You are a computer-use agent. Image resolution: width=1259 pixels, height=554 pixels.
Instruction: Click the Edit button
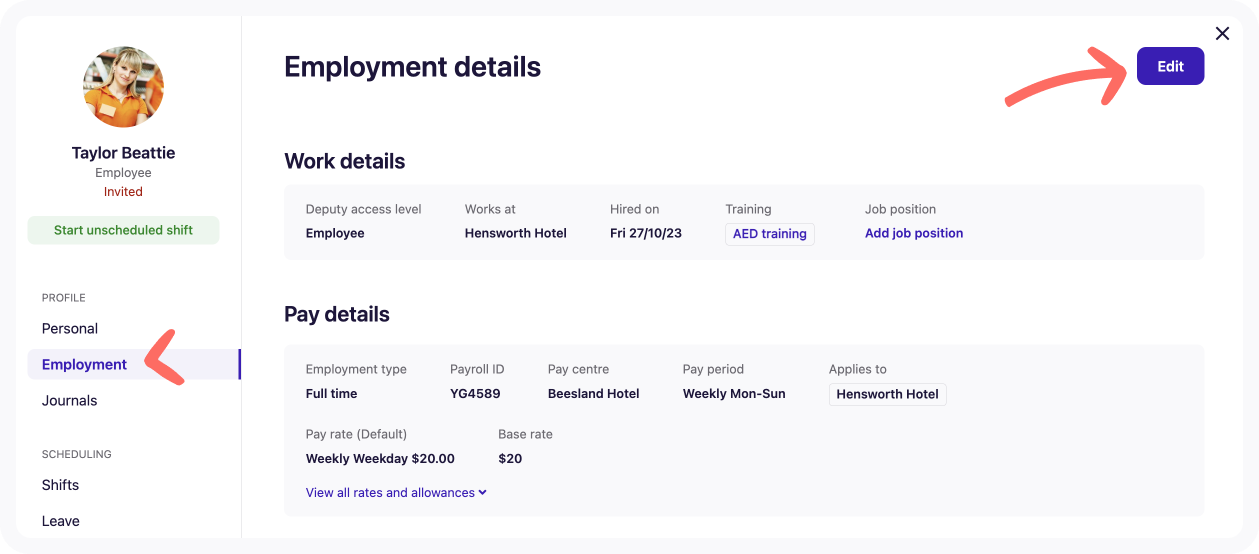pos(1170,66)
